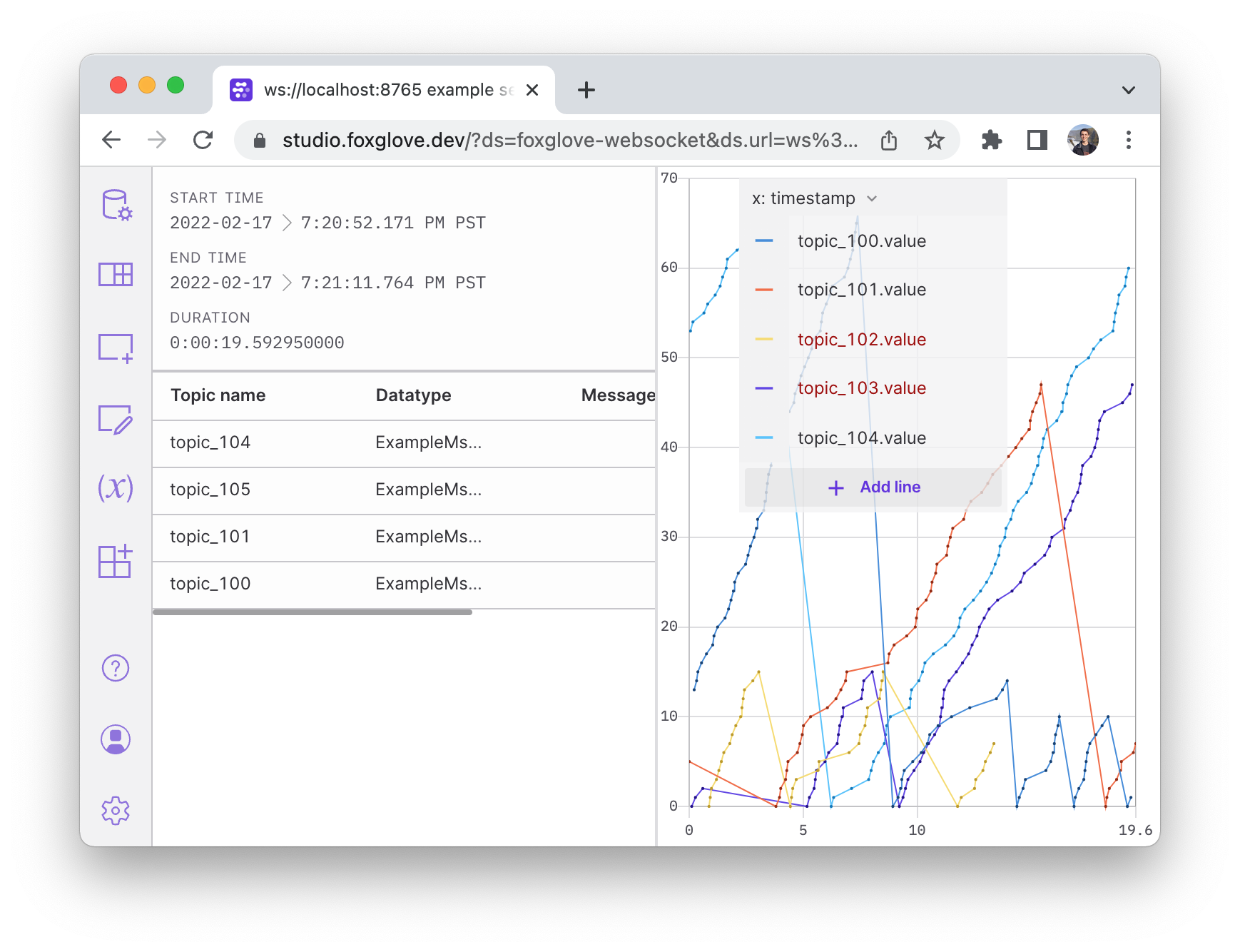Open a new browser tab

[x=586, y=90]
